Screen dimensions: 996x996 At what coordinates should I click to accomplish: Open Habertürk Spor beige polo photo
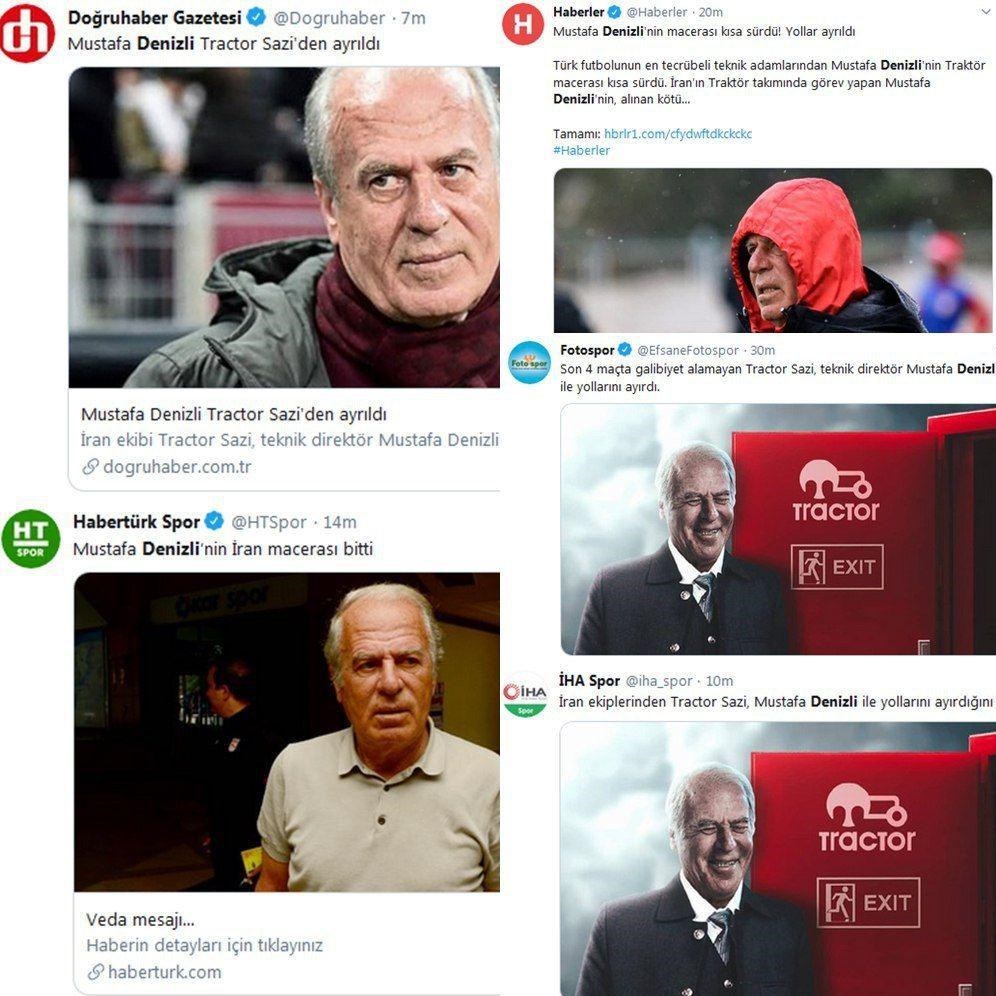coord(287,732)
